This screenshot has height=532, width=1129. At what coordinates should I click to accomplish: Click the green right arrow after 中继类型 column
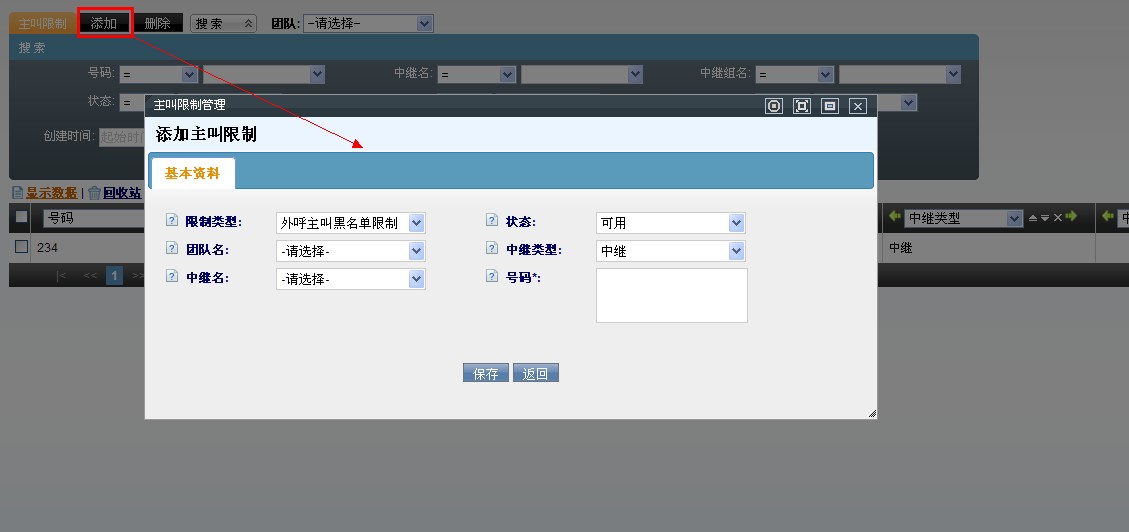tap(1071, 216)
